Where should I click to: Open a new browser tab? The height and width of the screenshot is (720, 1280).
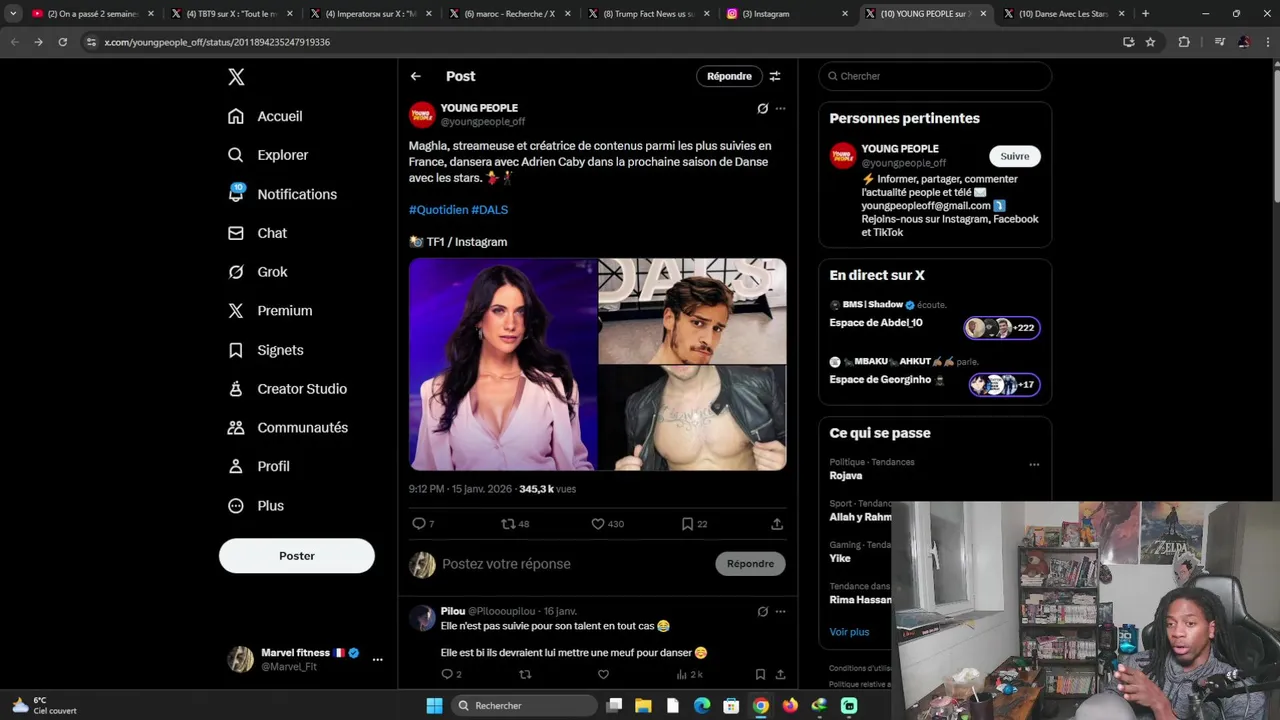(x=1145, y=14)
